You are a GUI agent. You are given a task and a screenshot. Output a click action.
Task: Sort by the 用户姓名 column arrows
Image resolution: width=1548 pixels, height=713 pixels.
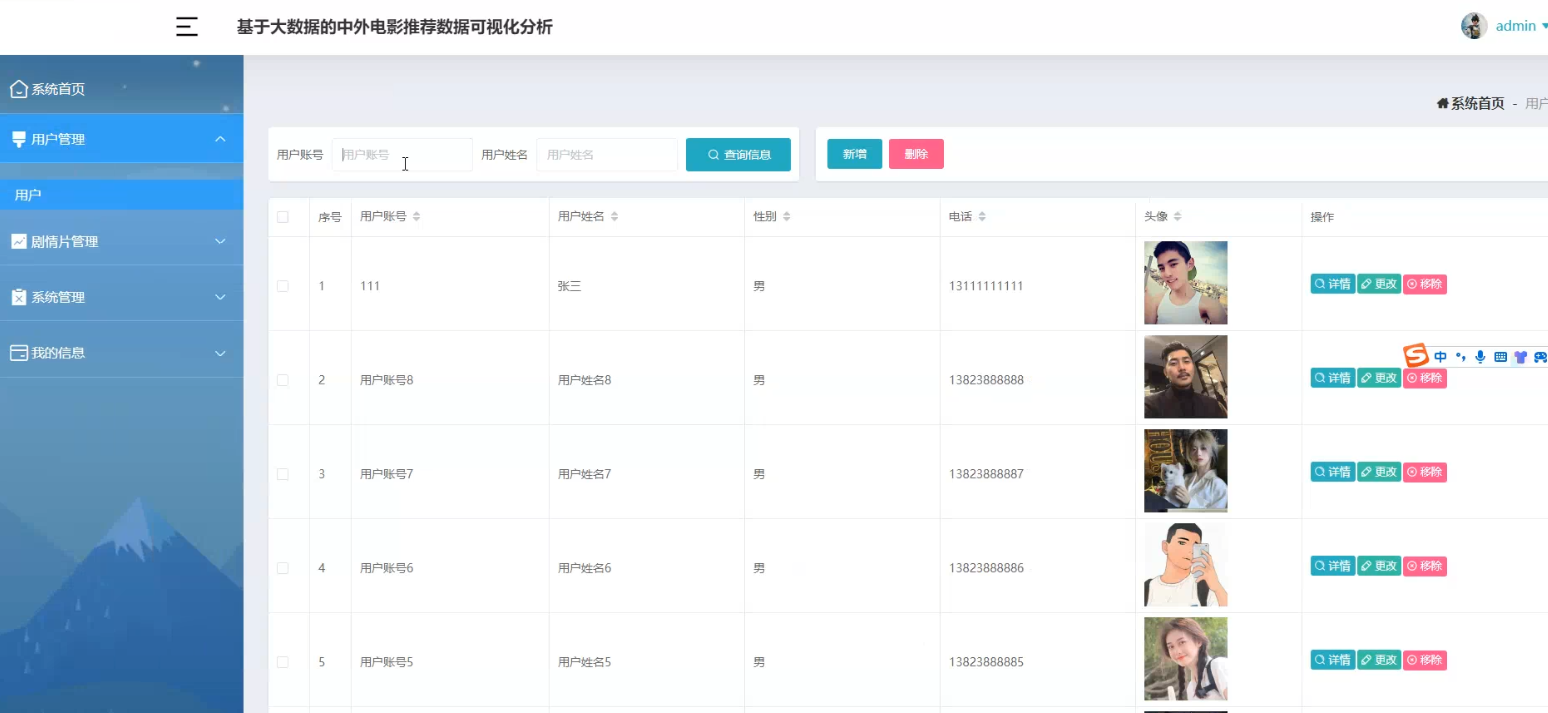point(615,217)
